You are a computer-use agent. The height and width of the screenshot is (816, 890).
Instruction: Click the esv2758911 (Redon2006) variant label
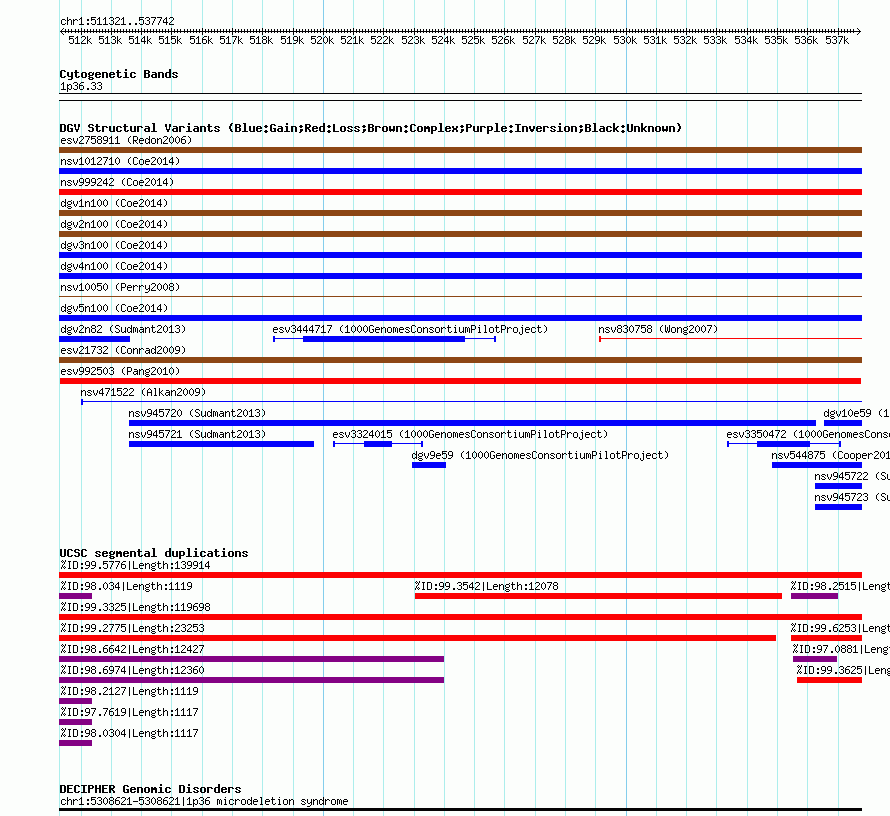(126, 140)
